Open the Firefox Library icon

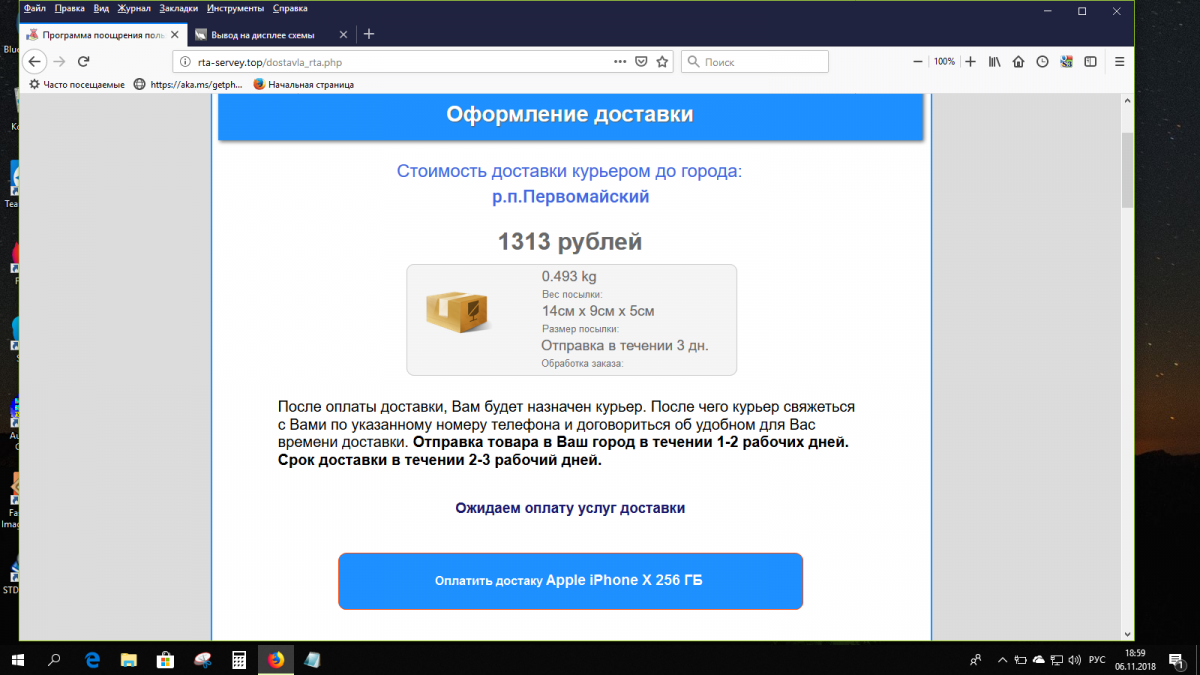pos(994,61)
